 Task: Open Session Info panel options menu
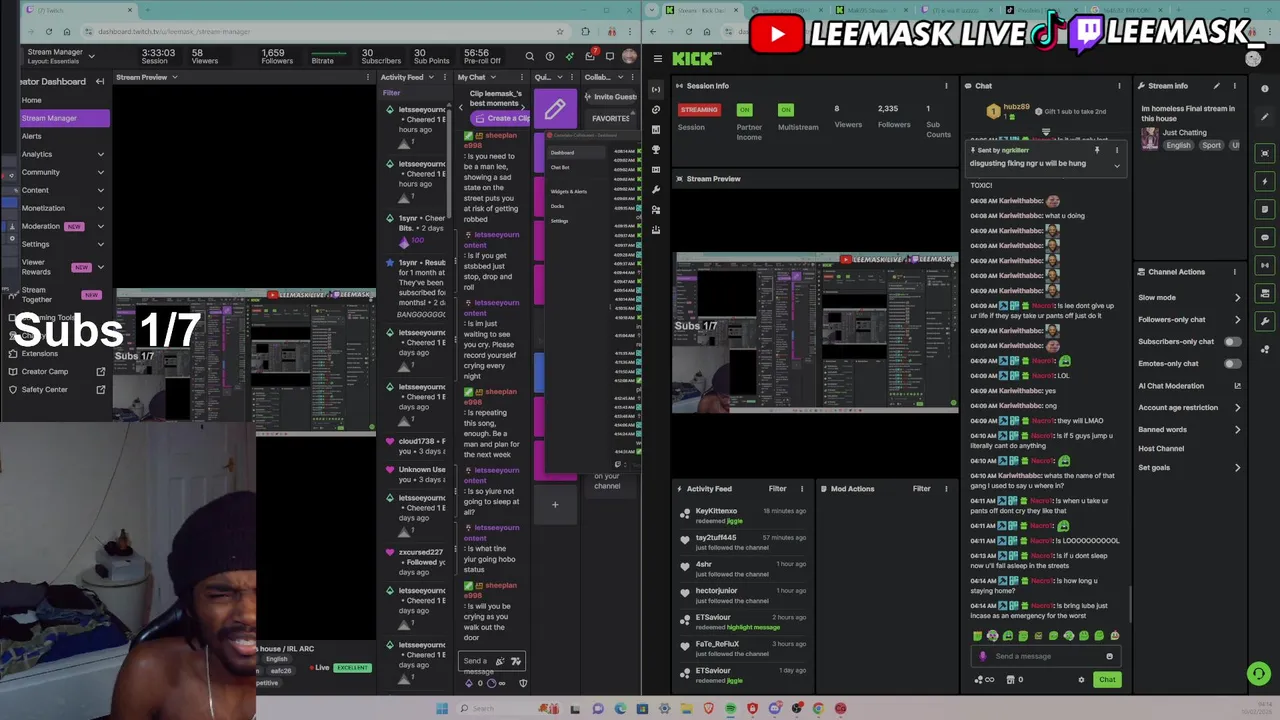click(x=946, y=86)
